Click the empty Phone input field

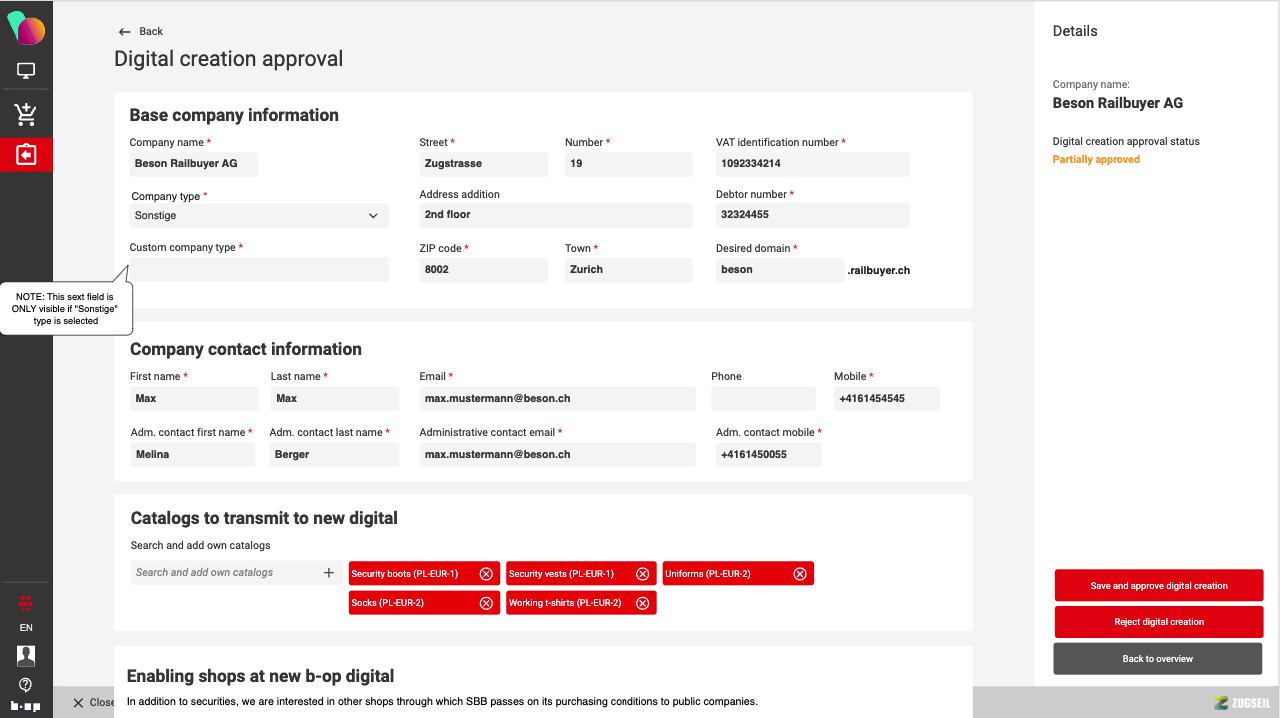coord(763,399)
